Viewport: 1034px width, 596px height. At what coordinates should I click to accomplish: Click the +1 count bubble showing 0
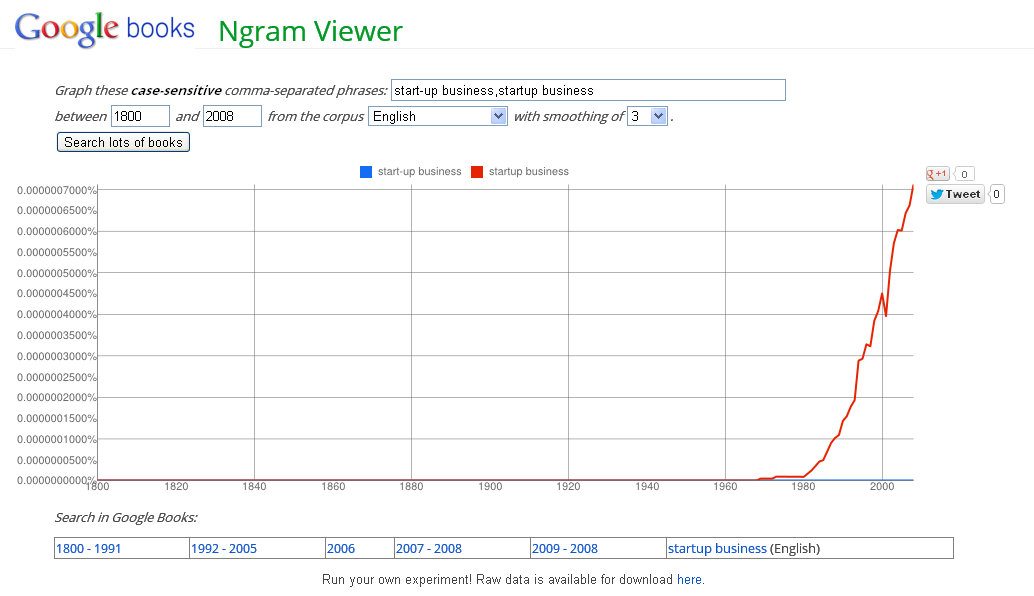tap(964, 174)
